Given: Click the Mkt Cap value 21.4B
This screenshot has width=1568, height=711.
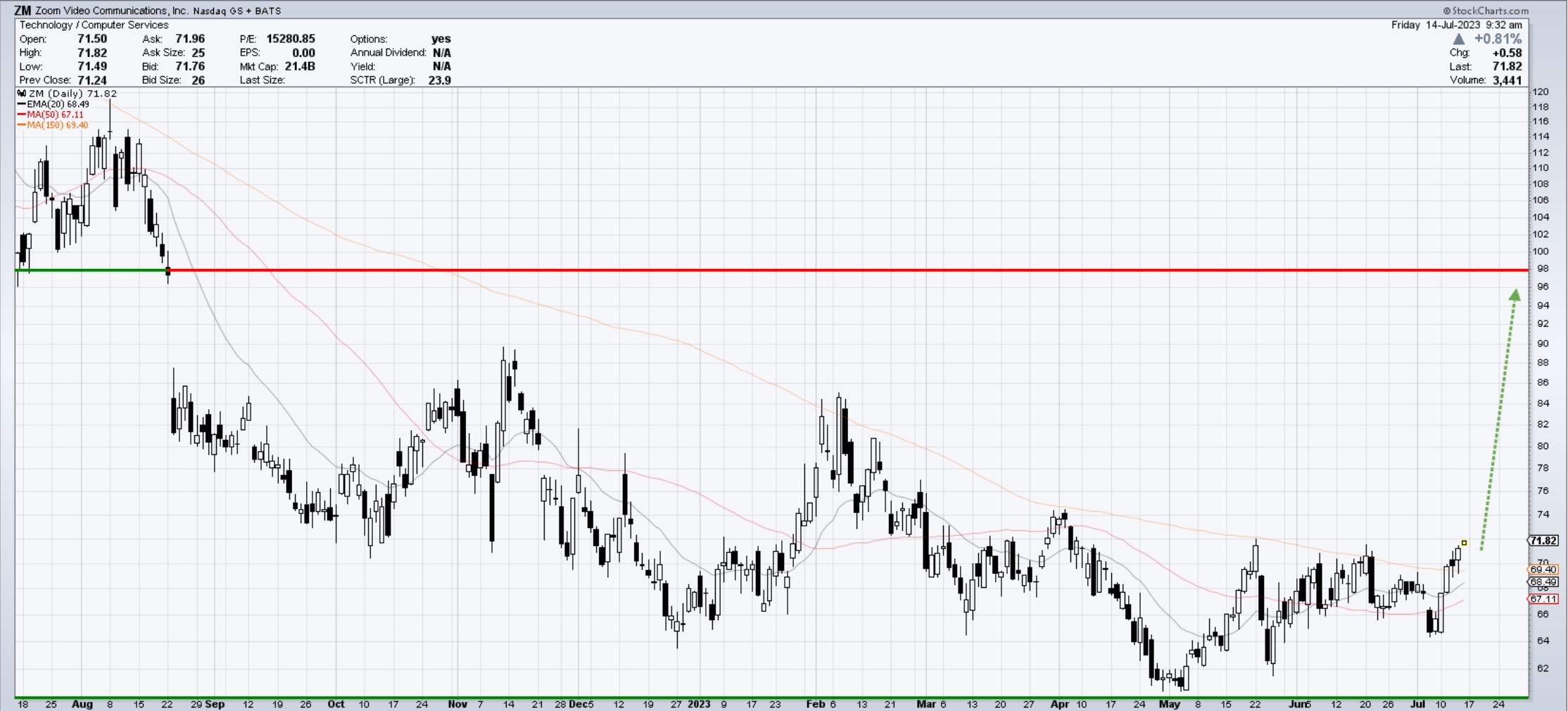Looking at the screenshot, I should (300, 66).
